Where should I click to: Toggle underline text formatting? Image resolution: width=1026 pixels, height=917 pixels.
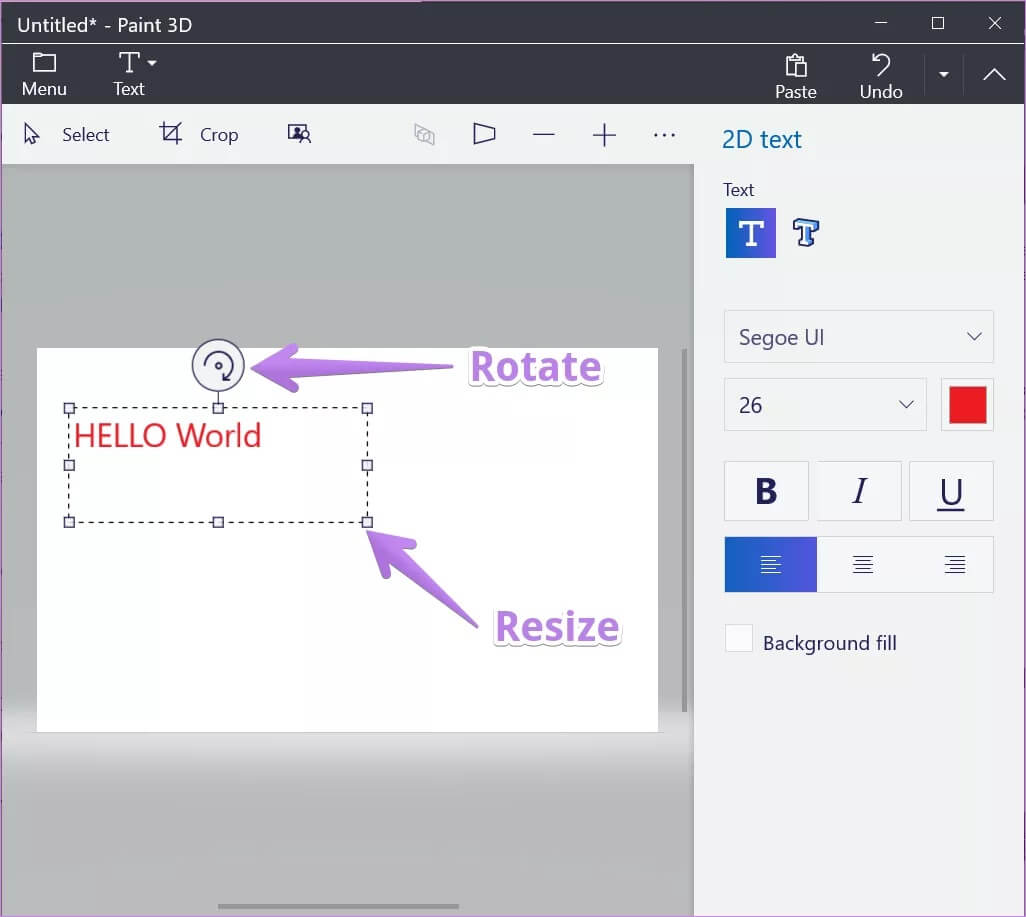(x=951, y=491)
